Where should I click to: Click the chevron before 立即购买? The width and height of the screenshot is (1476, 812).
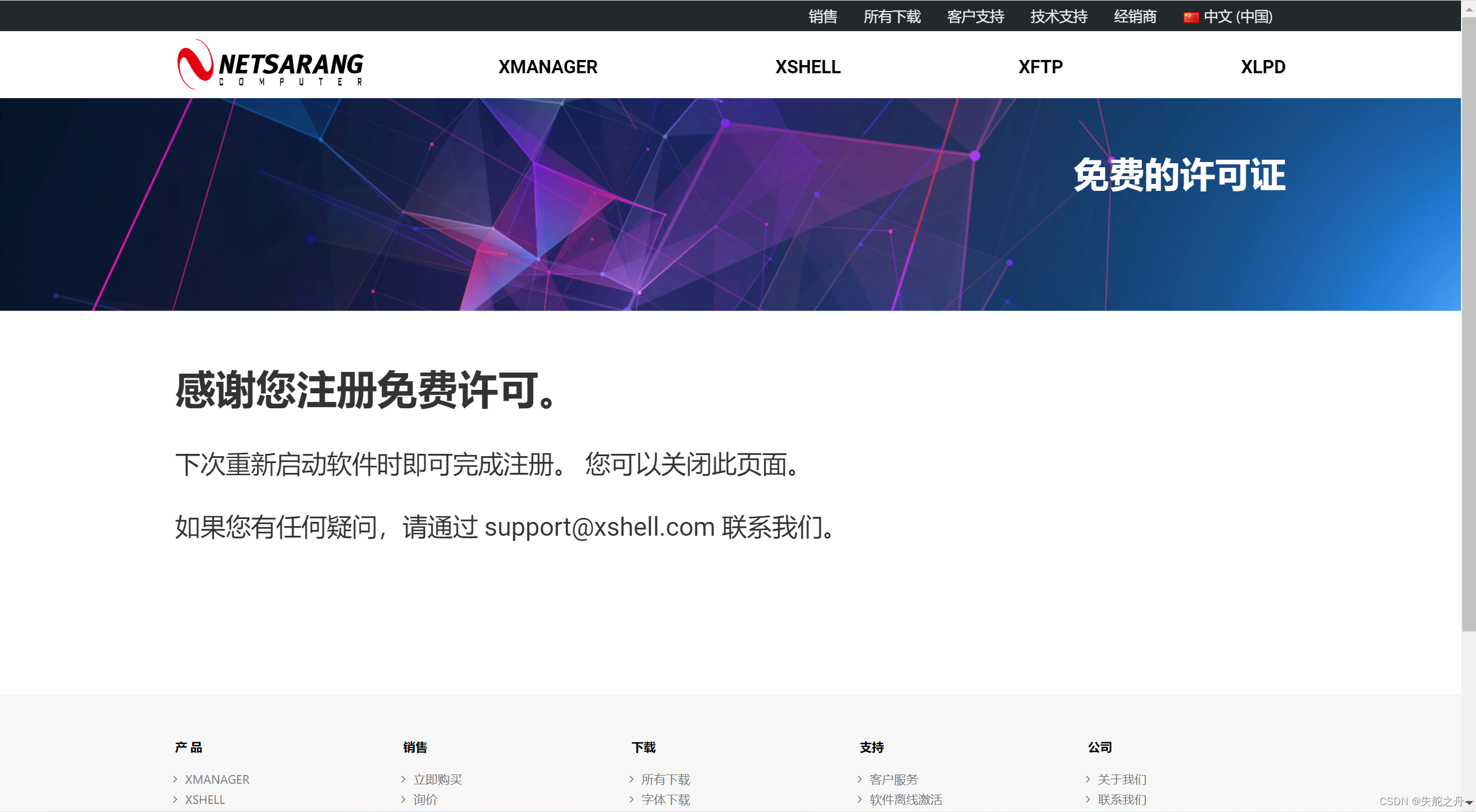pos(403,779)
